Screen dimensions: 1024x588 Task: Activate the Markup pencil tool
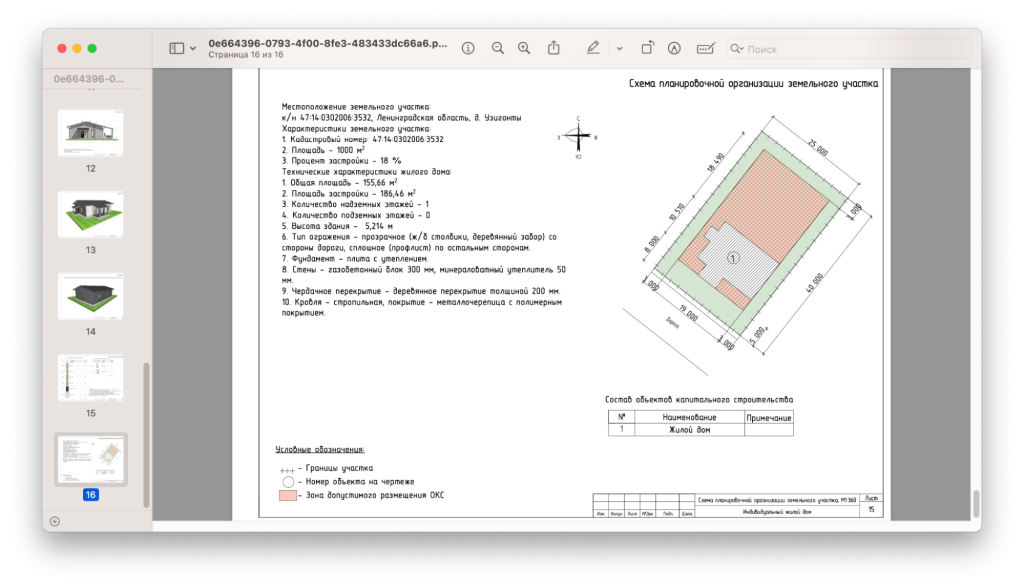coord(593,47)
